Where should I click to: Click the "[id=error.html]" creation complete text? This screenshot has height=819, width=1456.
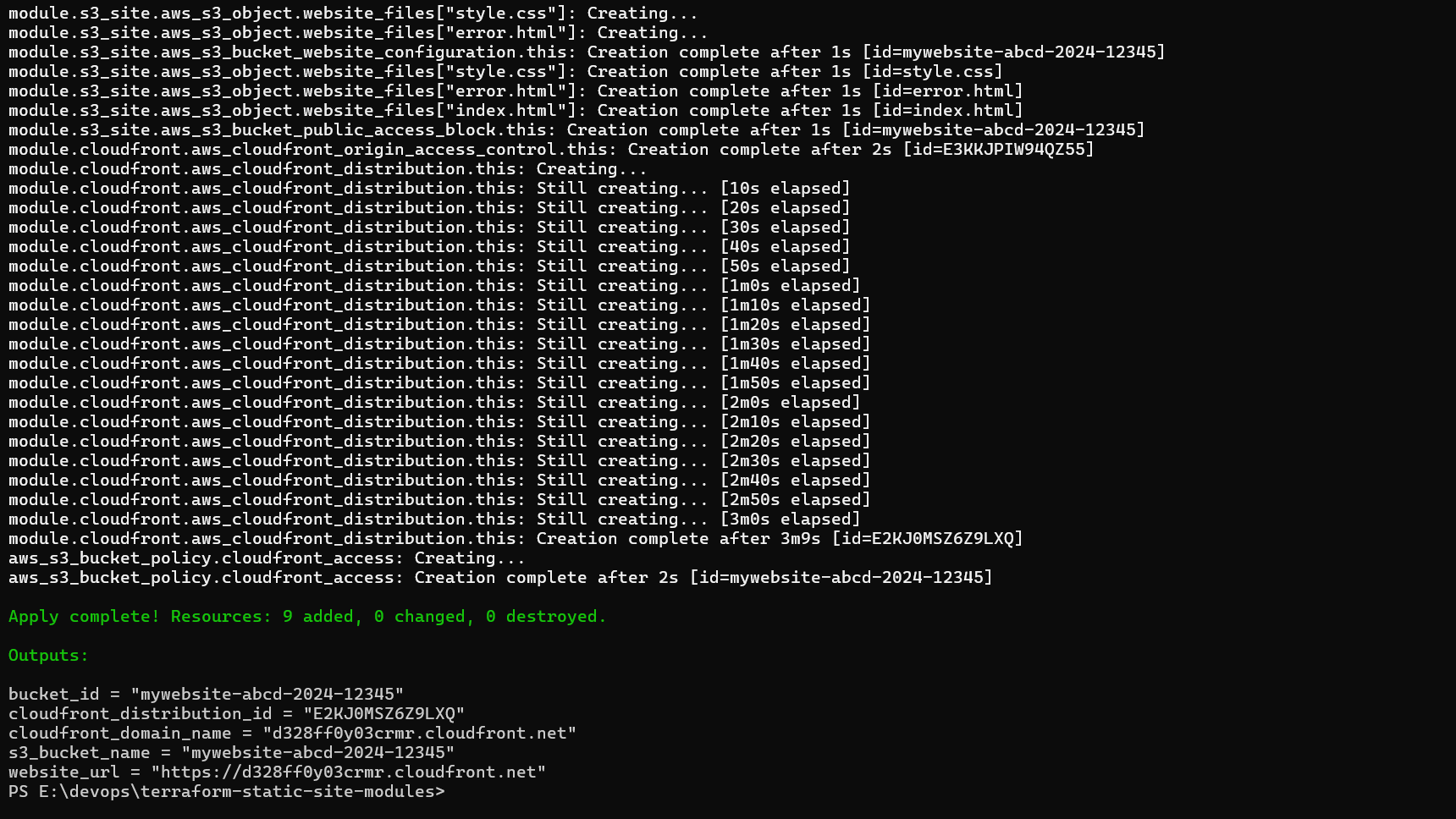click(x=947, y=91)
